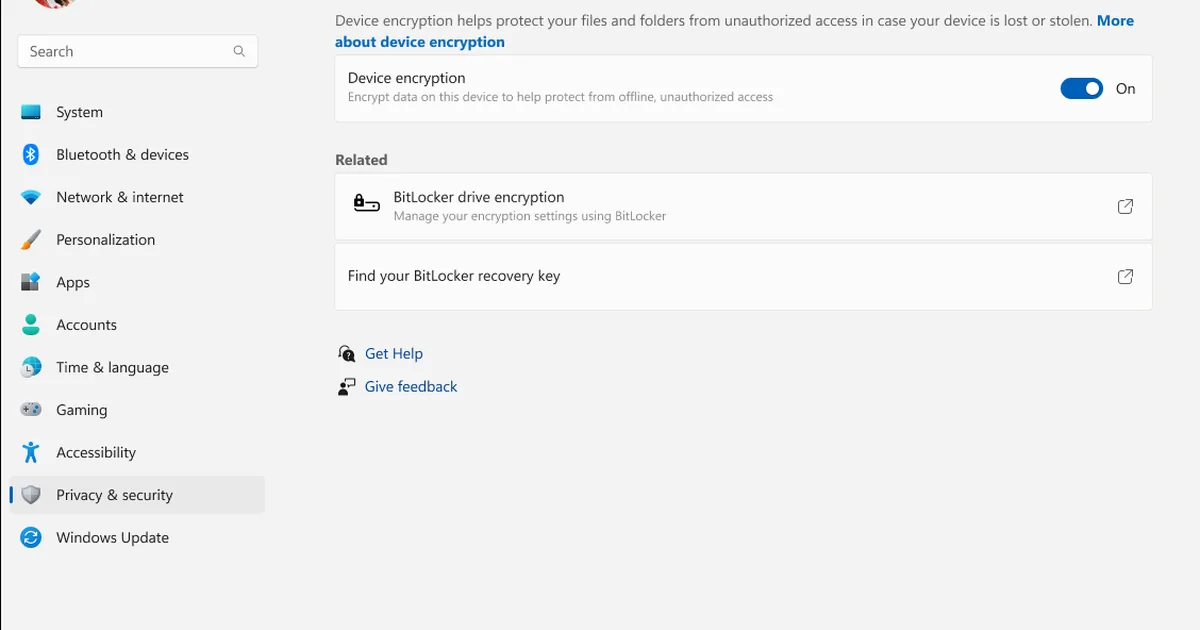Viewport: 1200px width, 630px height.
Task: Select Gaming in sidebar
Action: point(137,410)
